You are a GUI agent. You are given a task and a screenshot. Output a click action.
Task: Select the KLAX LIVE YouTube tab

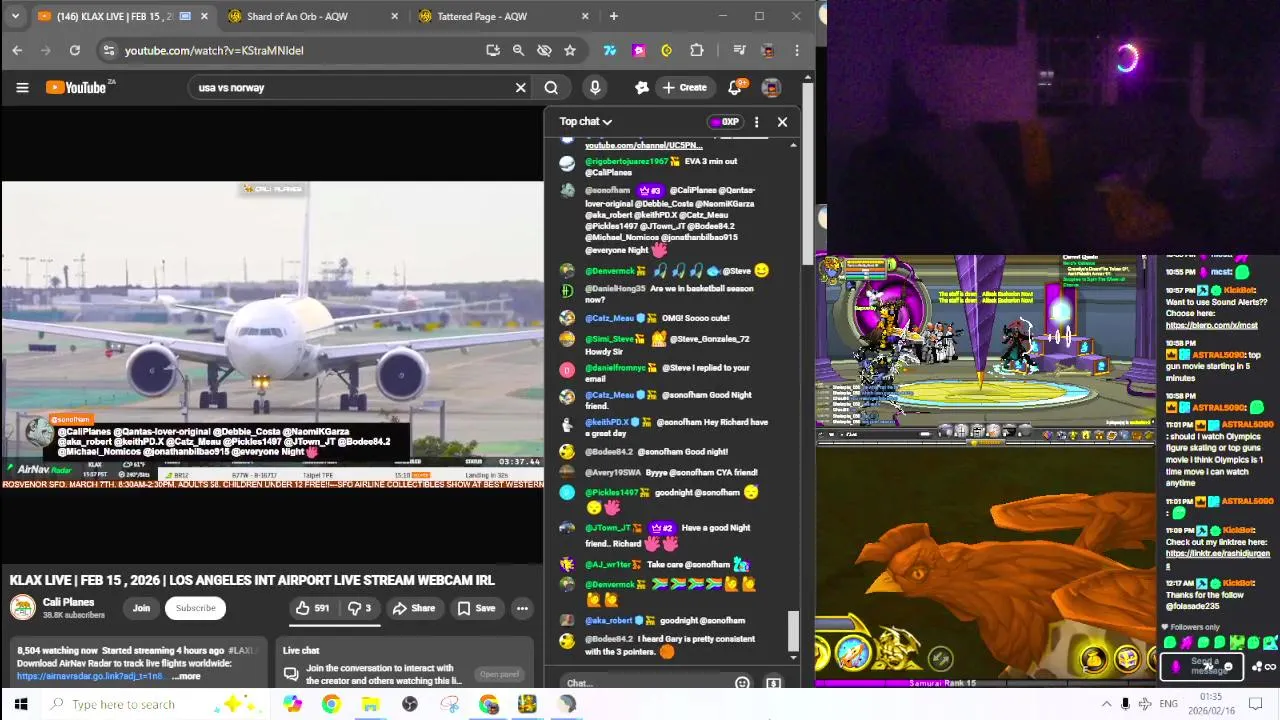[x=120, y=16]
